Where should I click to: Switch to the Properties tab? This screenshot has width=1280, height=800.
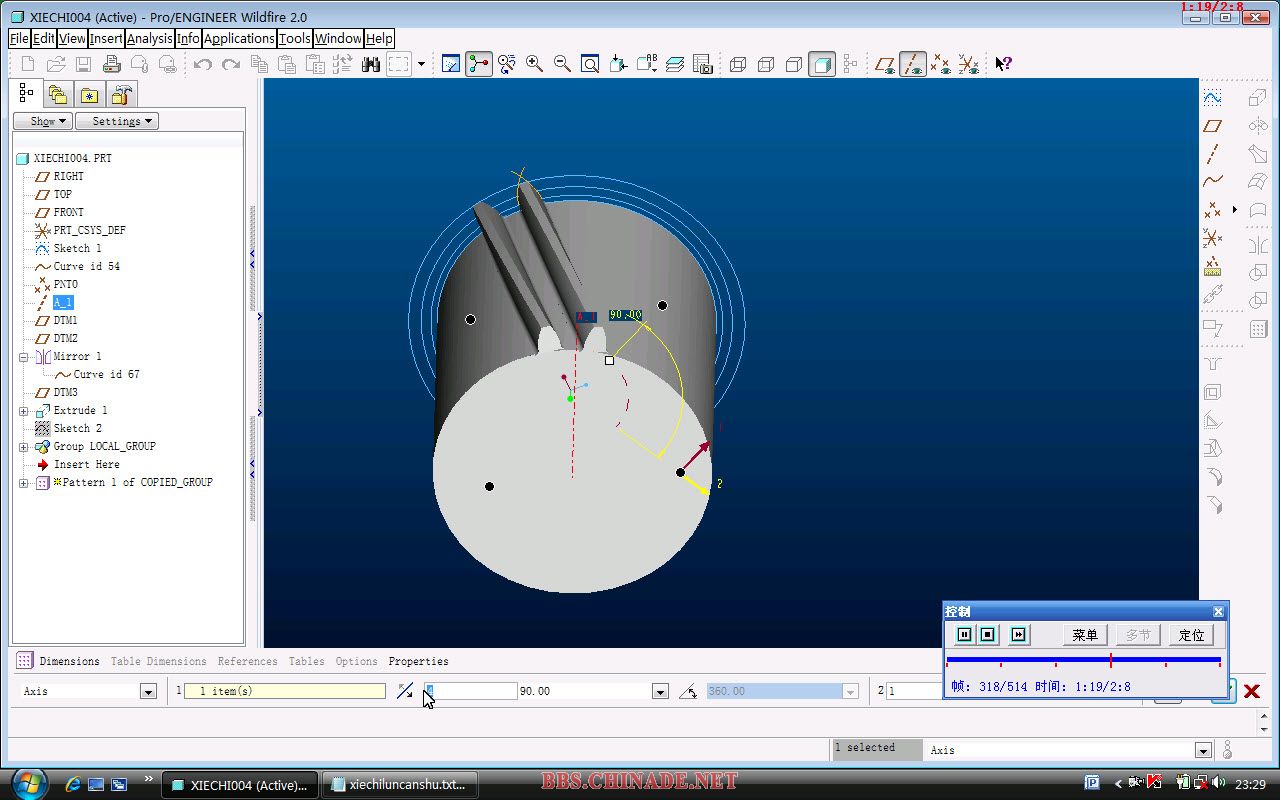[x=418, y=661]
